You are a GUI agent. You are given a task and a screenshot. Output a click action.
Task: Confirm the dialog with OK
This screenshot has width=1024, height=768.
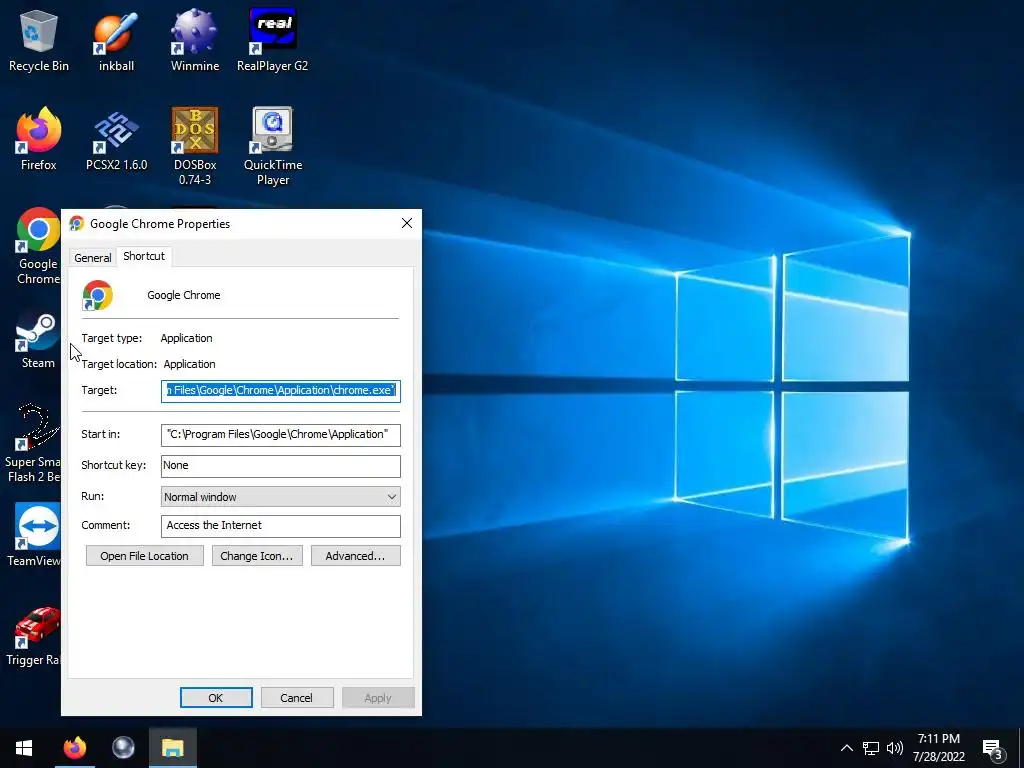(216, 697)
